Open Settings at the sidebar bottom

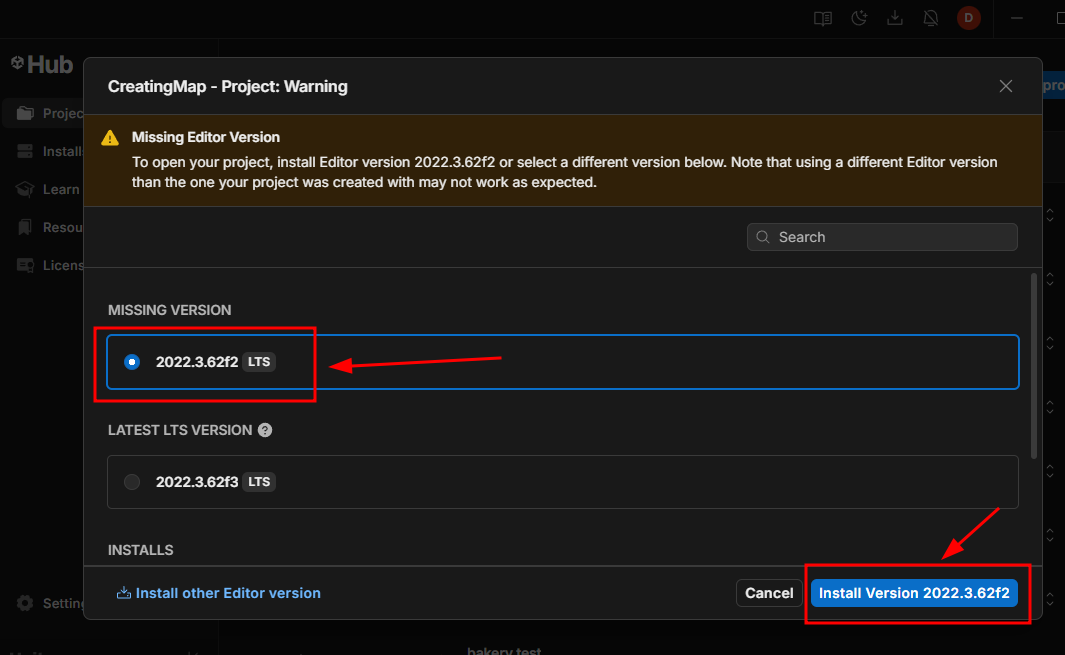[44, 603]
